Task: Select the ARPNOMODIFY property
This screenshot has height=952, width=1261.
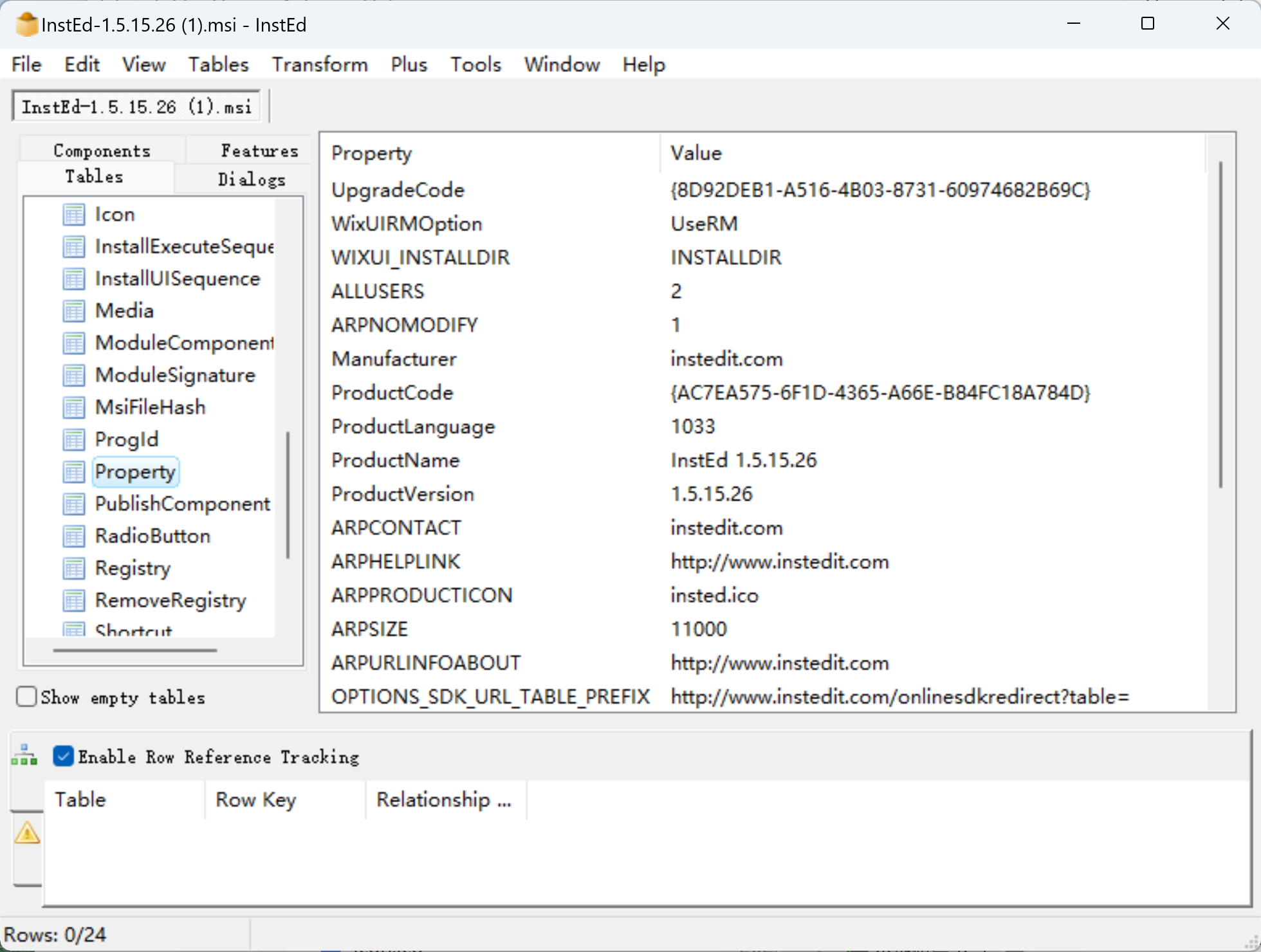Action: (x=404, y=325)
